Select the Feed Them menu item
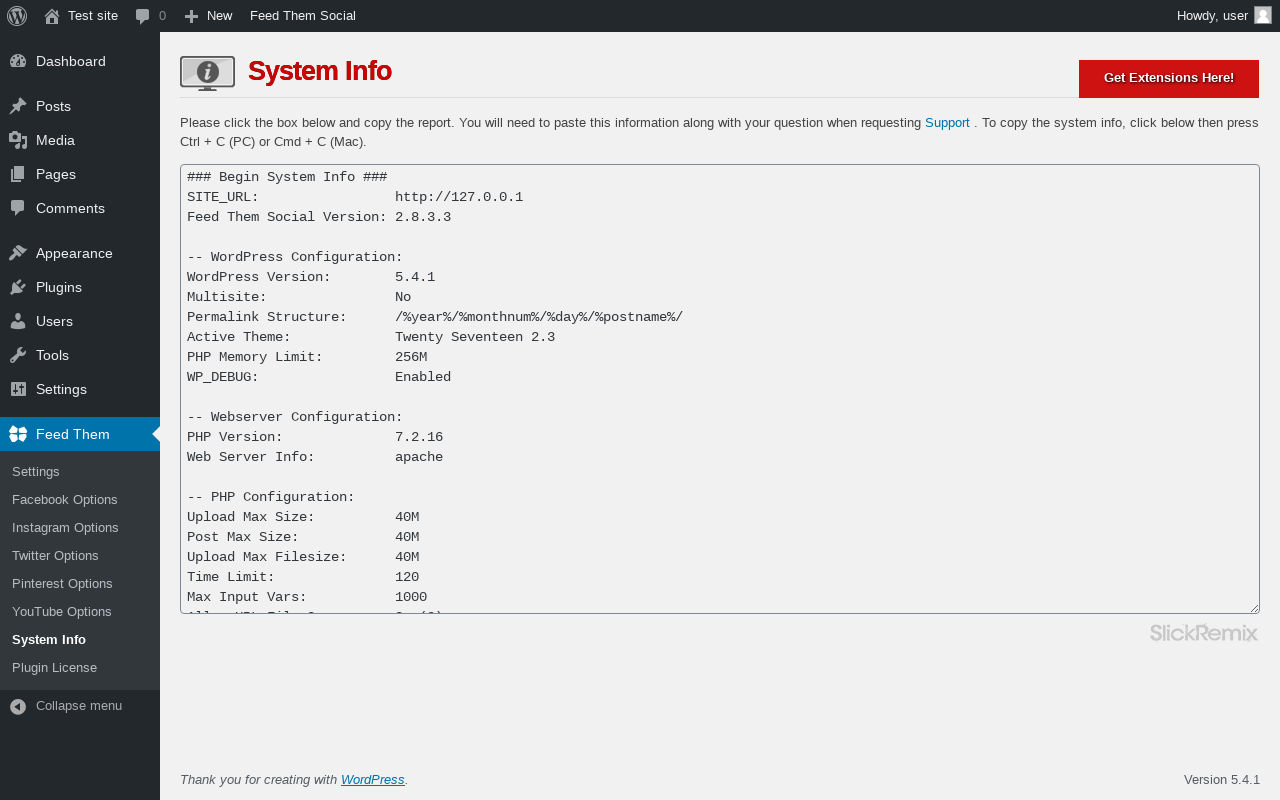 pos(80,434)
